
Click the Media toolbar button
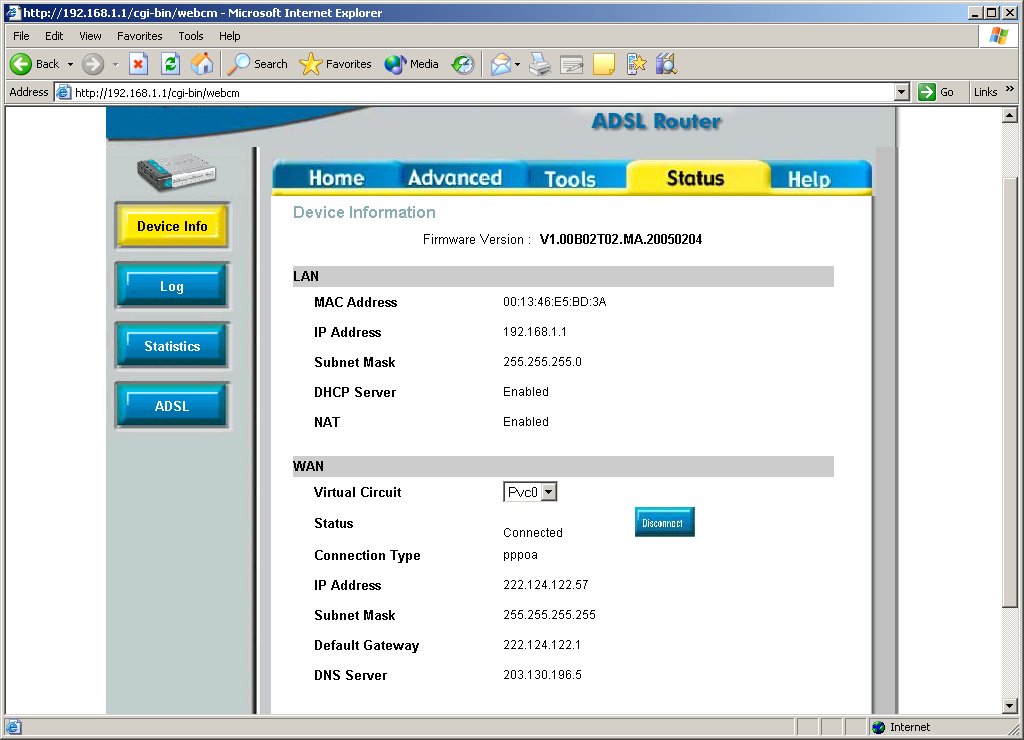pos(412,64)
